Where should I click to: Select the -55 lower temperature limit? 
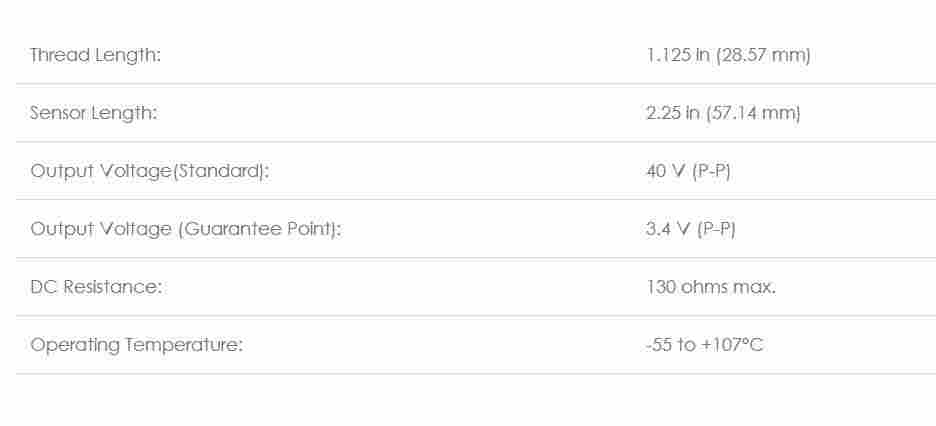pos(659,345)
